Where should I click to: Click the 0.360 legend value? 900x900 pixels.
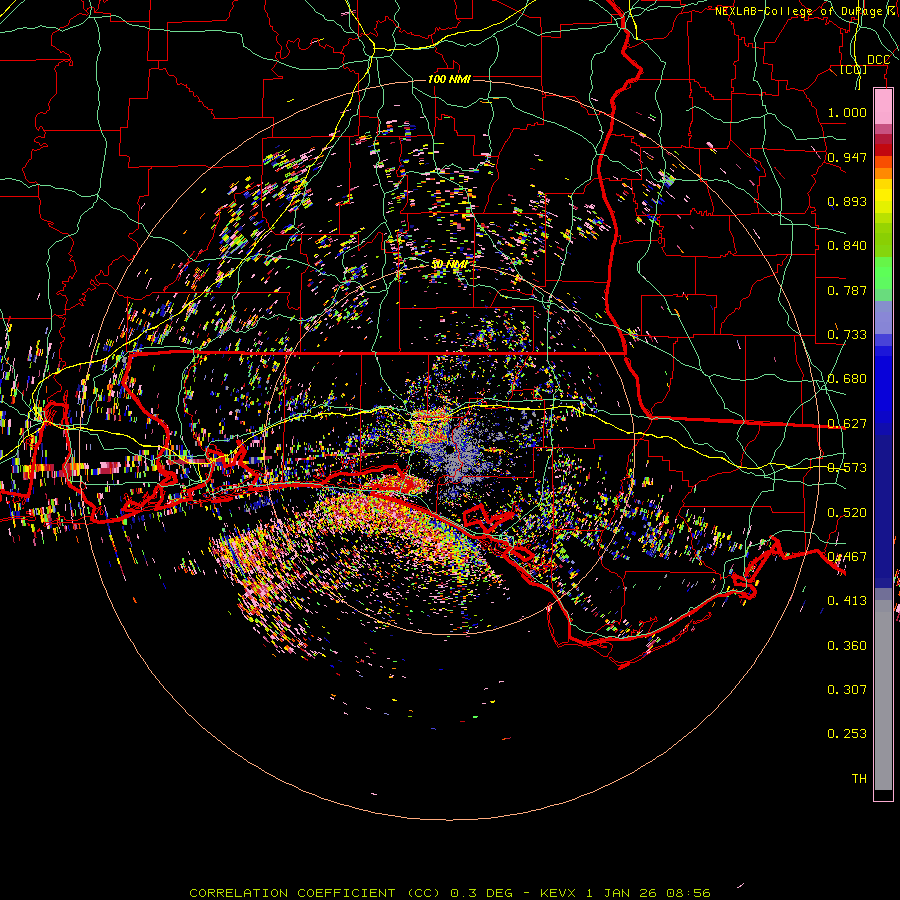click(x=847, y=646)
